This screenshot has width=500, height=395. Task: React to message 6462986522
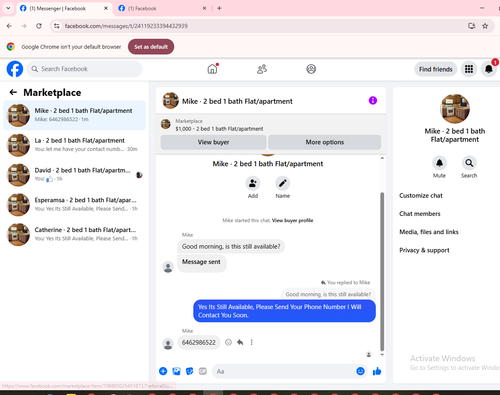[x=228, y=342]
